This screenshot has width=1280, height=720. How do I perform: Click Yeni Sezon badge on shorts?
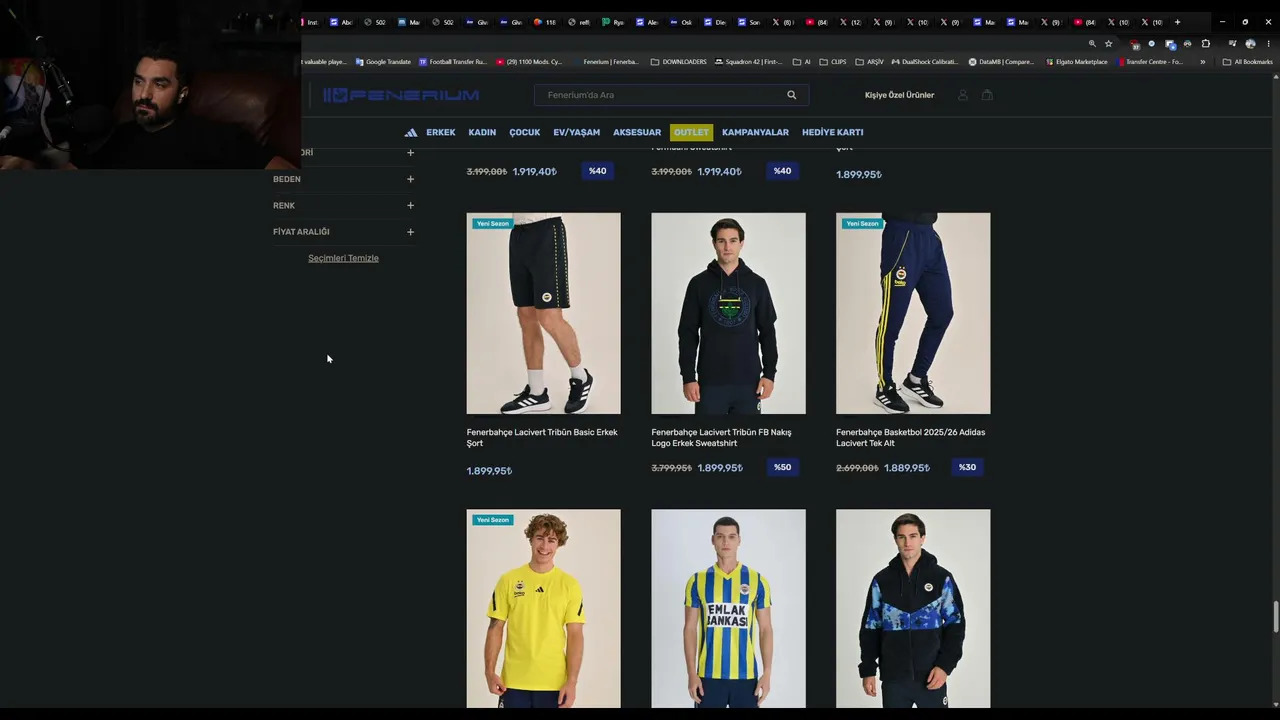pyautogui.click(x=493, y=224)
